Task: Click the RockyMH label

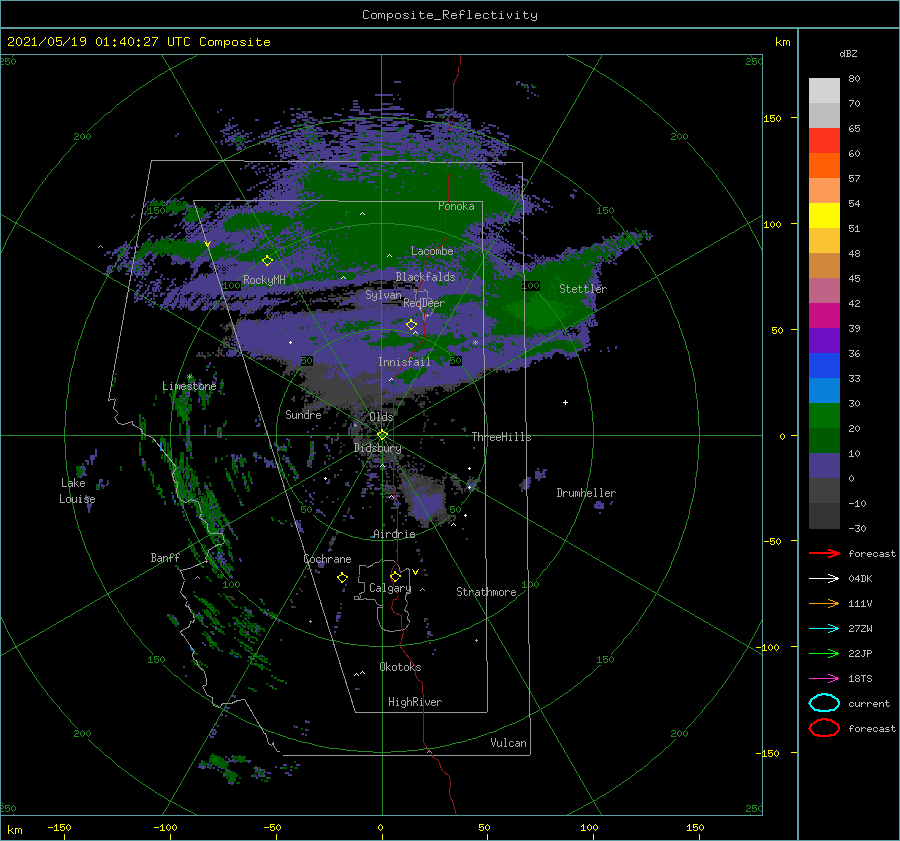Action: point(264,280)
